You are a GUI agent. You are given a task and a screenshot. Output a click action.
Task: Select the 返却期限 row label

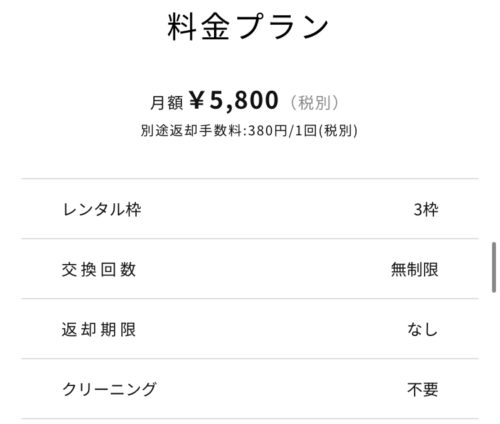coord(99,330)
